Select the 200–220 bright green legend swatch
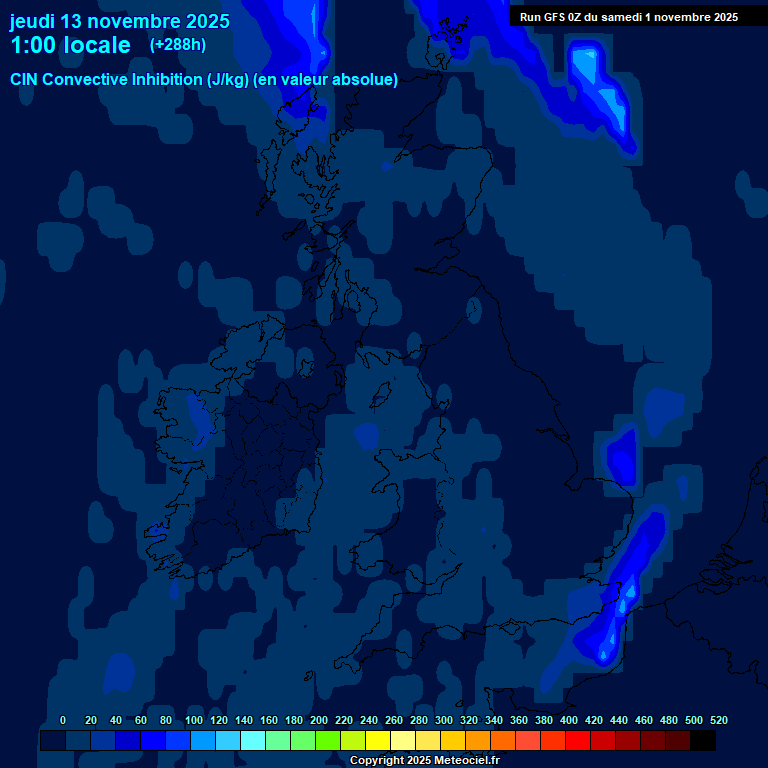Viewport: 768px width, 768px height. pos(328,740)
